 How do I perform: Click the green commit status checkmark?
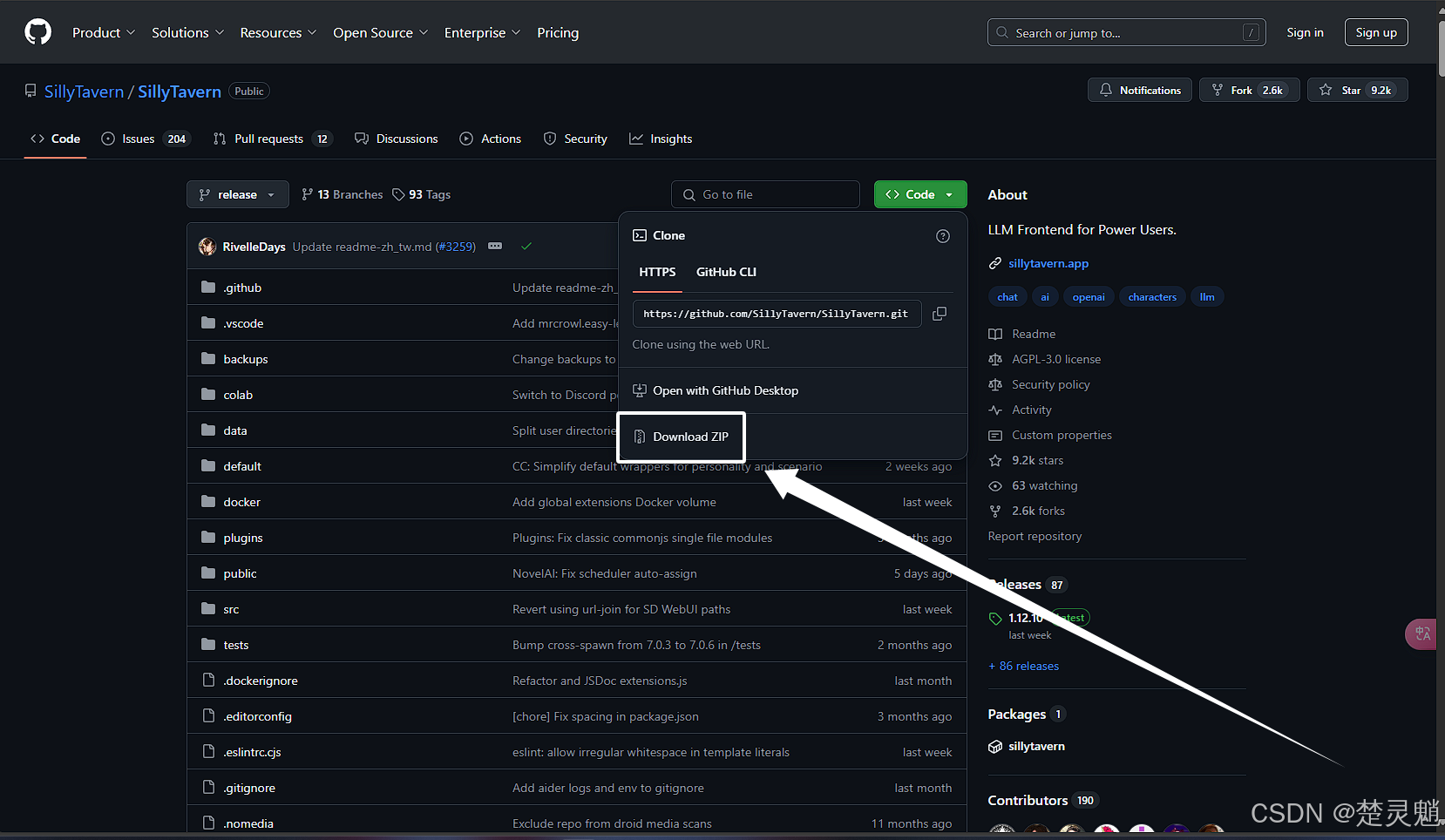point(526,247)
